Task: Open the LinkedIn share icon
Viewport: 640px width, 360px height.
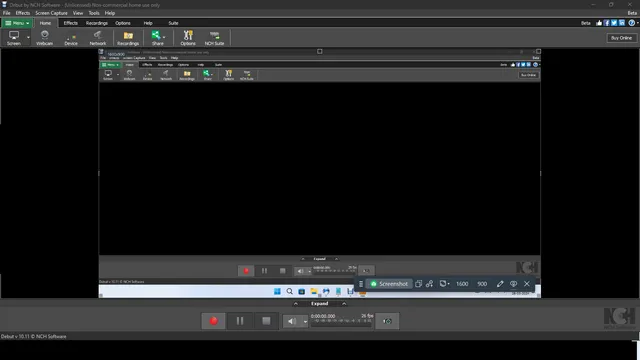Action: click(622, 23)
